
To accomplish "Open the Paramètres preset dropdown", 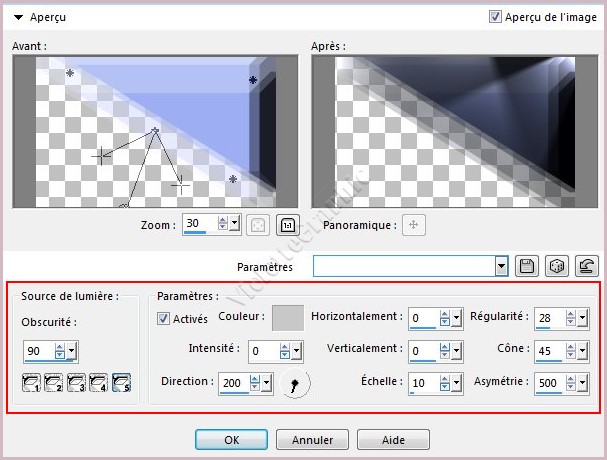I will tap(502, 266).
